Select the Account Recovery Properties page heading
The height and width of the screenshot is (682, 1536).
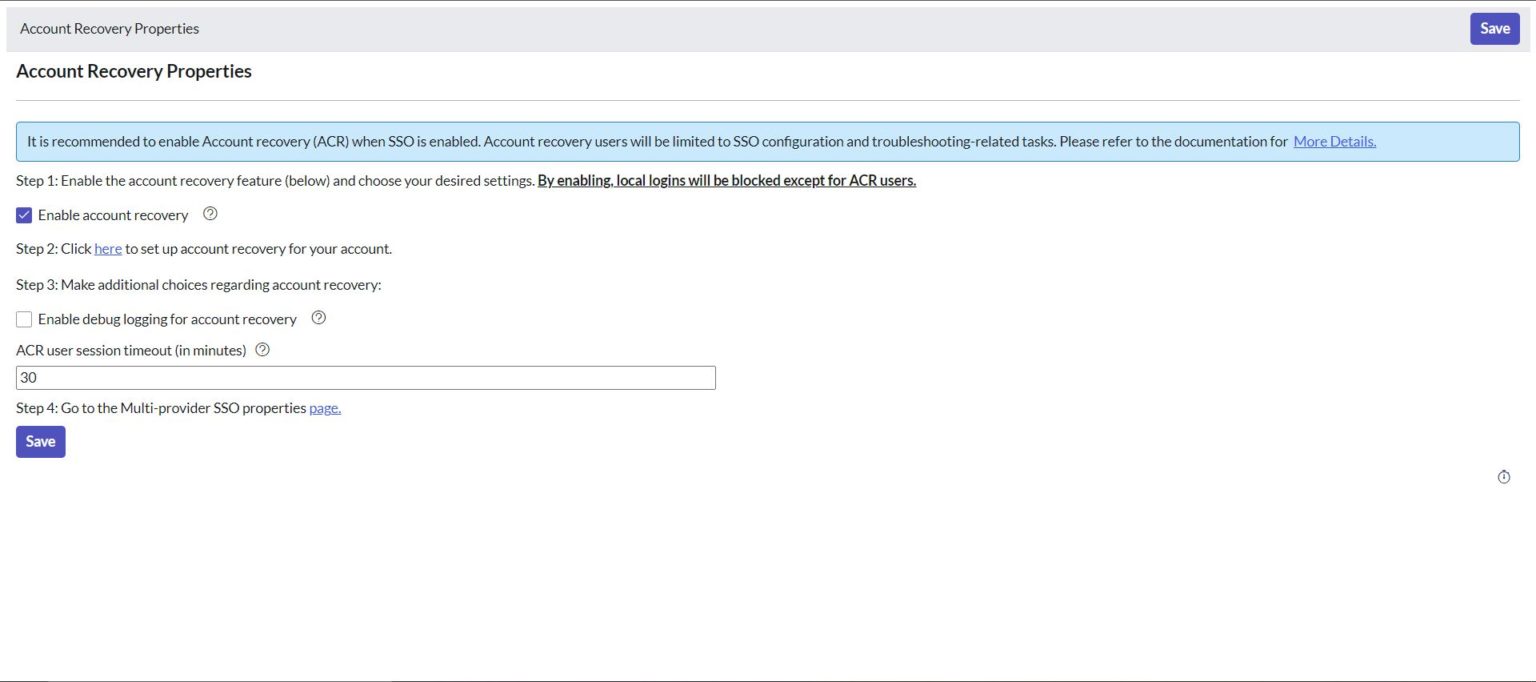pyautogui.click(x=133, y=70)
